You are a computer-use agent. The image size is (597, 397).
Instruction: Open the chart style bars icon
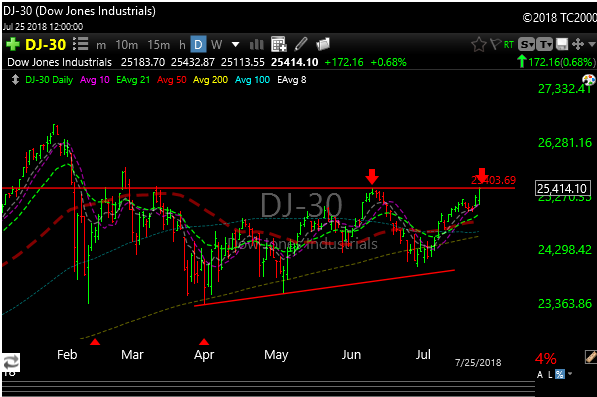[x=257, y=45]
